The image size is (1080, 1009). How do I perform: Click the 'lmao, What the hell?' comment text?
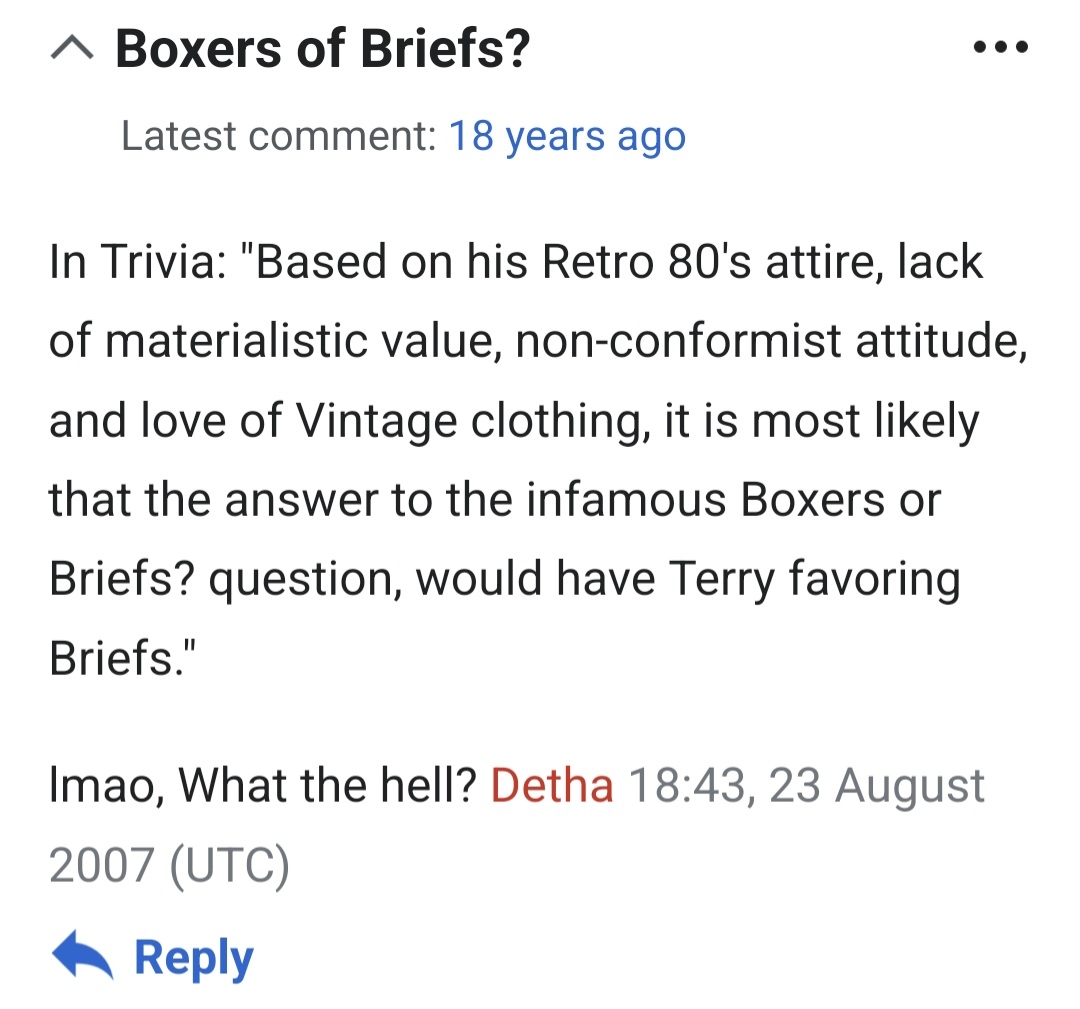[x=261, y=786]
